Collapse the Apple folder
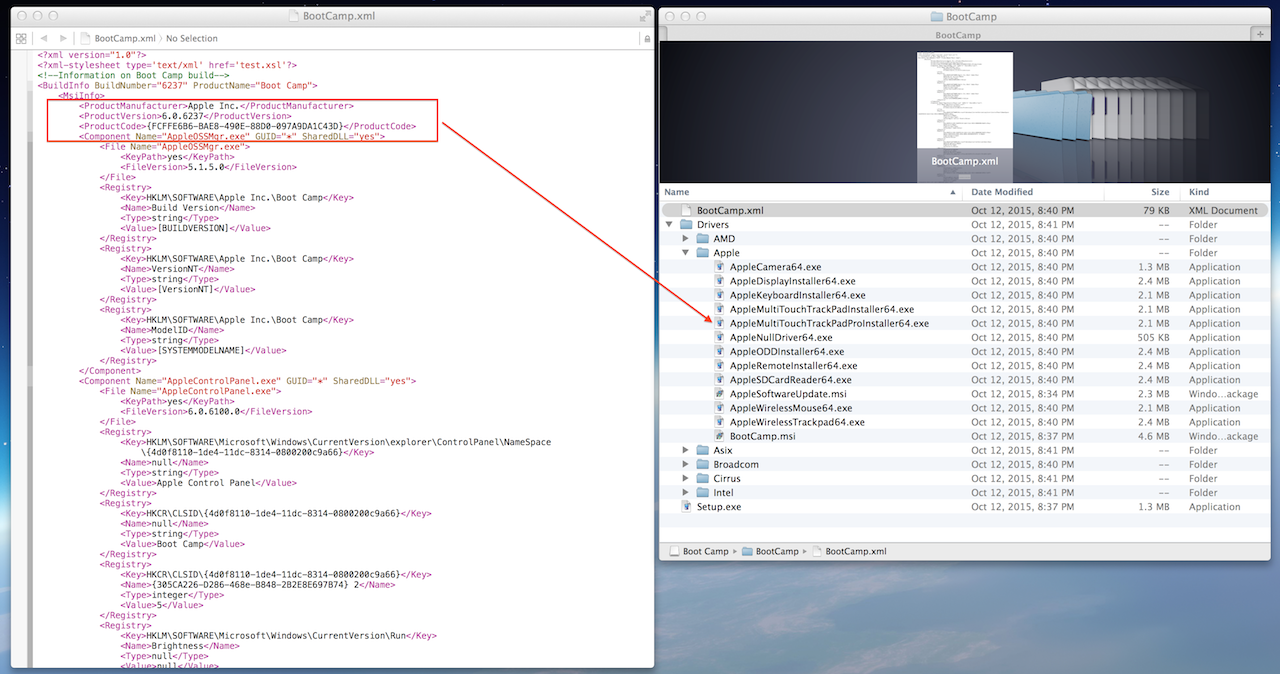The width and height of the screenshot is (1280, 674). (x=685, y=253)
